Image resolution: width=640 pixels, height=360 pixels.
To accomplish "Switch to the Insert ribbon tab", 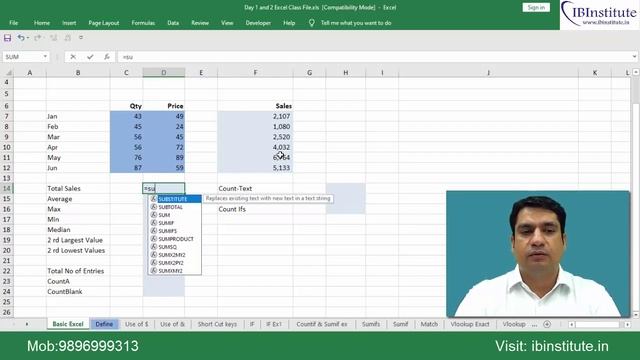I will pos(69,23).
